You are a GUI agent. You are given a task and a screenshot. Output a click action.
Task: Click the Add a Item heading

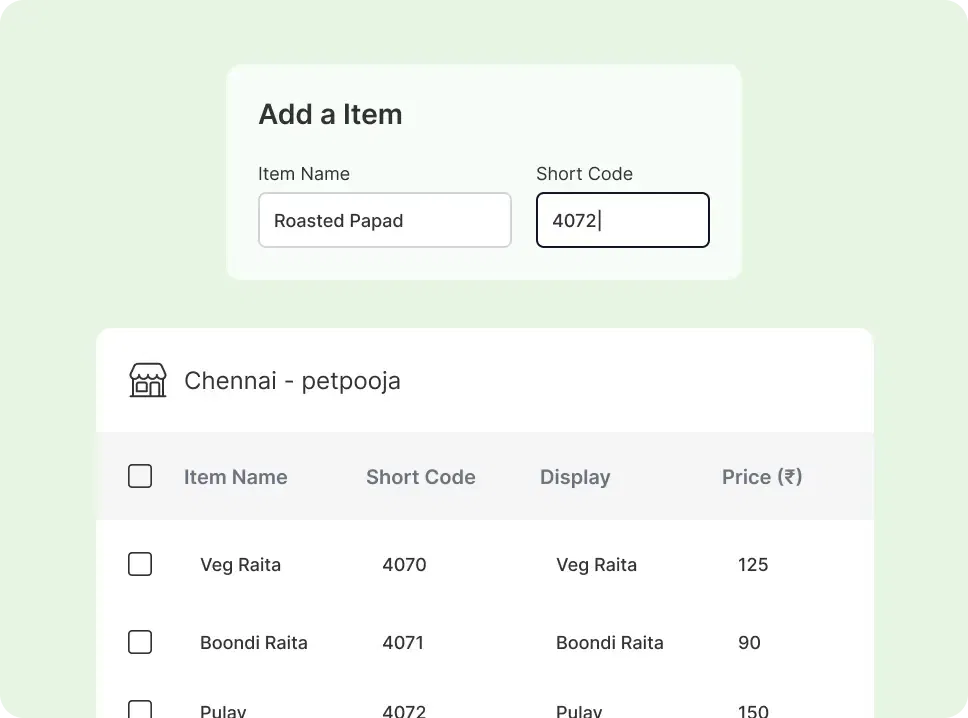(330, 114)
